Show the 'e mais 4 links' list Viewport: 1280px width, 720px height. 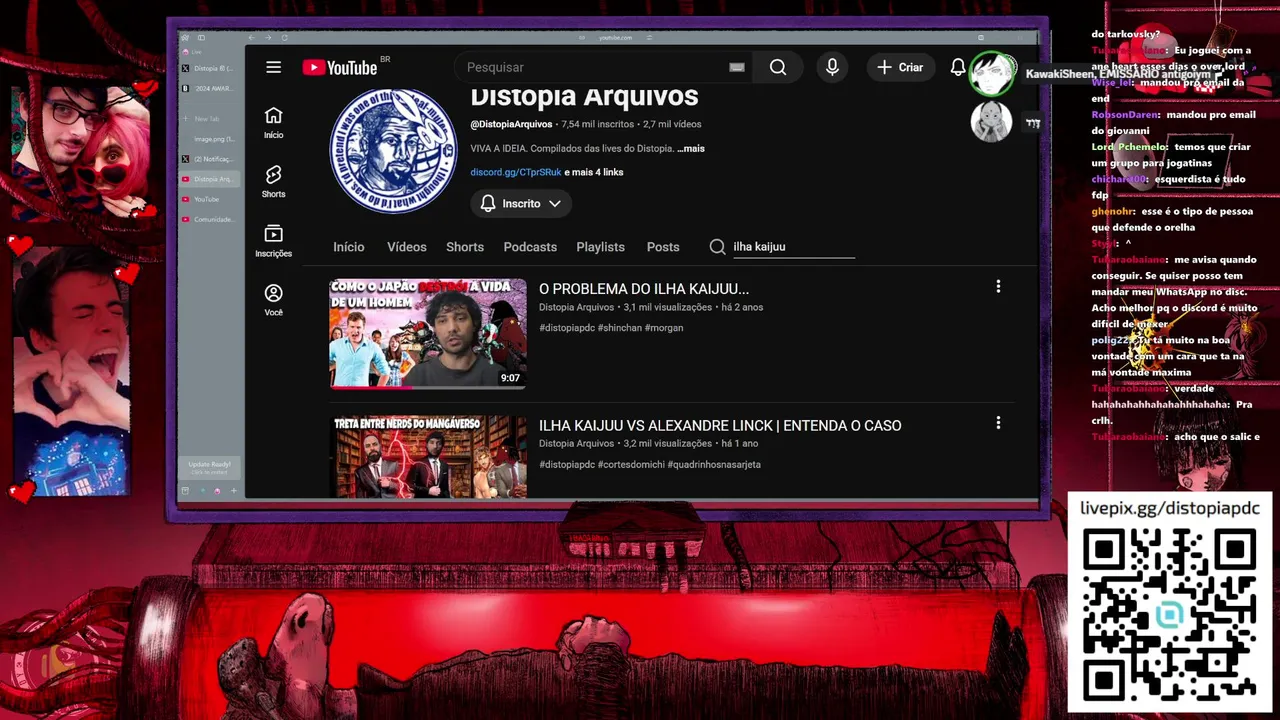click(x=594, y=172)
